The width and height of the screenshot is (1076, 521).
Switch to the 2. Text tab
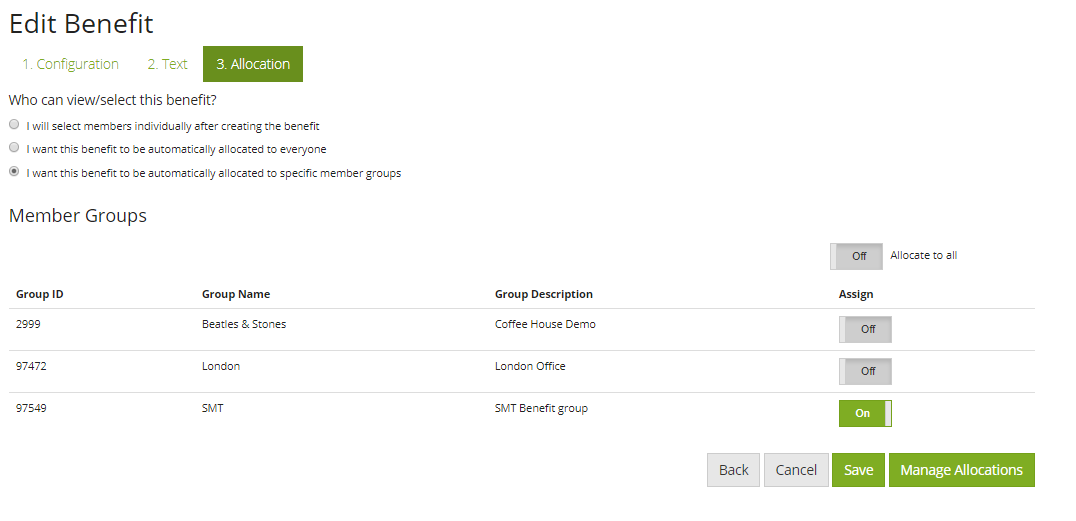167,64
